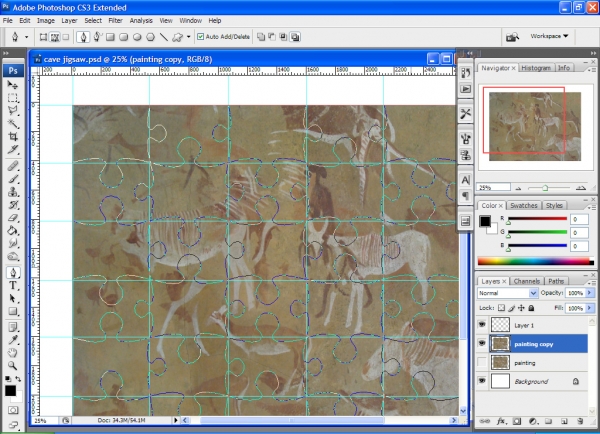Select the Pen tool in toolbox
The image size is (600, 434).
point(13,272)
